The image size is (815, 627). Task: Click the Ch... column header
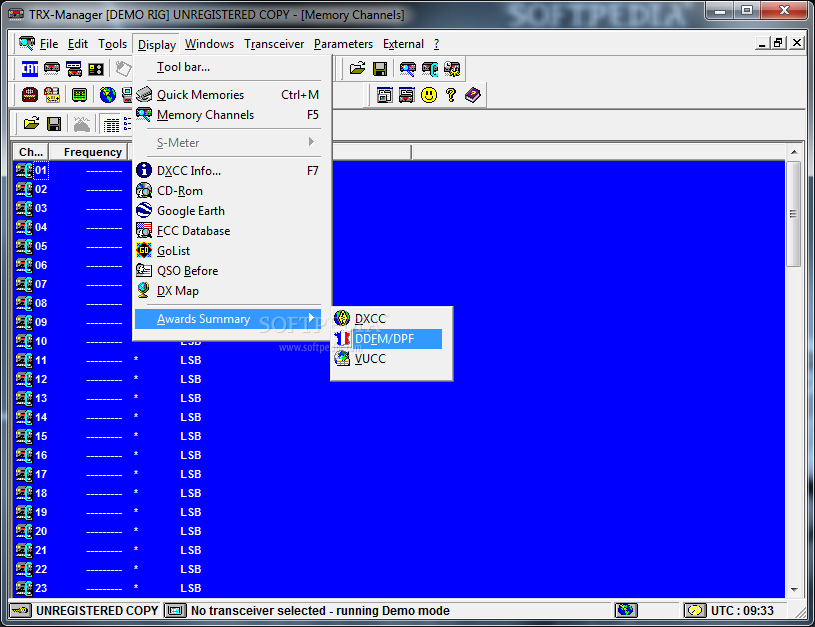(x=31, y=152)
